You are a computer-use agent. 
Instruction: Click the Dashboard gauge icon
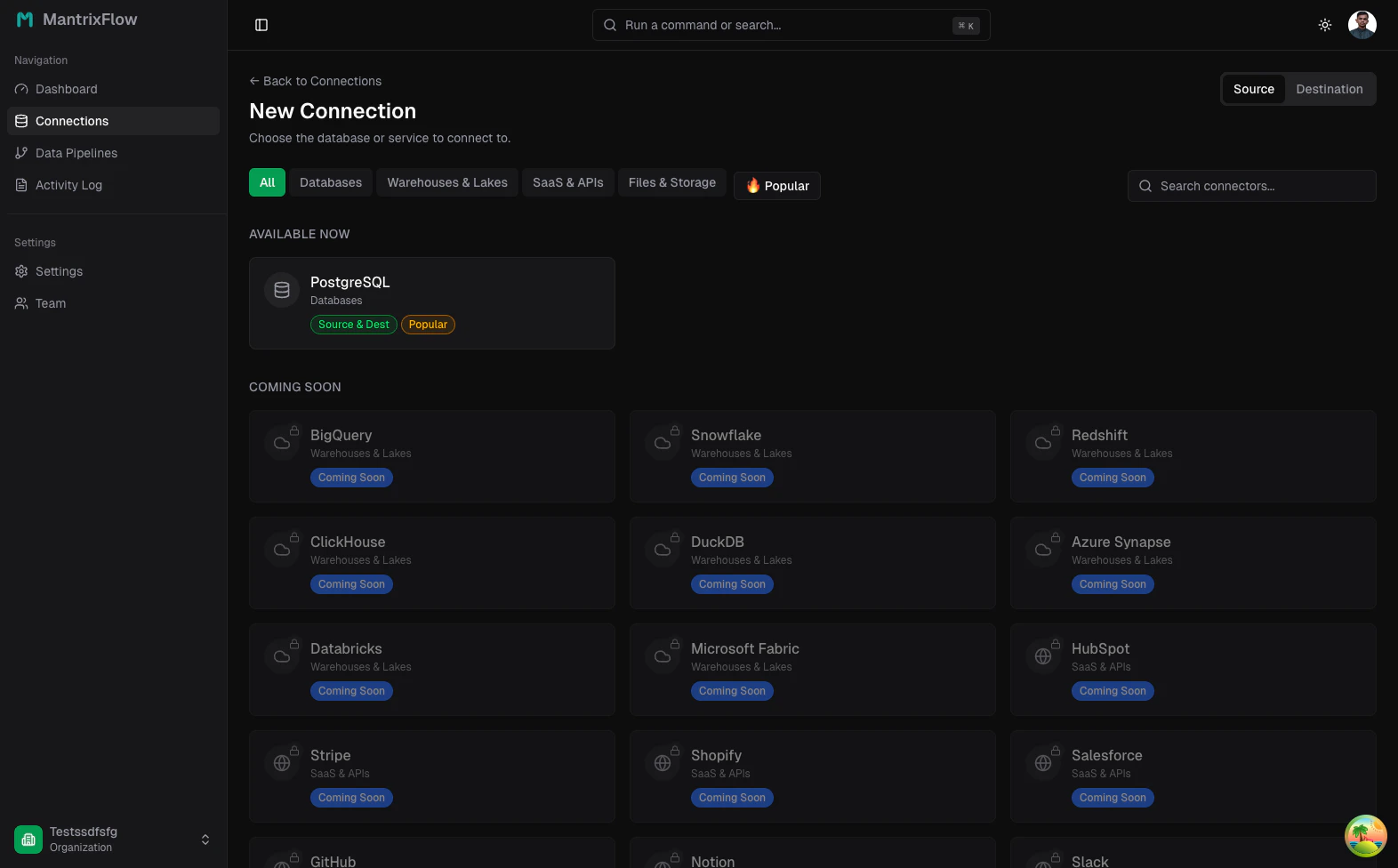21,89
